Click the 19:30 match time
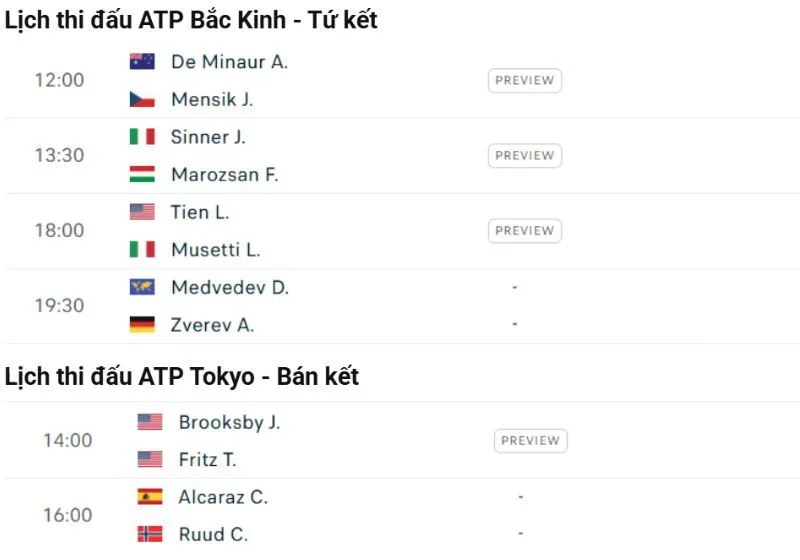This screenshot has height=560, width=800. (x=60, y=306)
